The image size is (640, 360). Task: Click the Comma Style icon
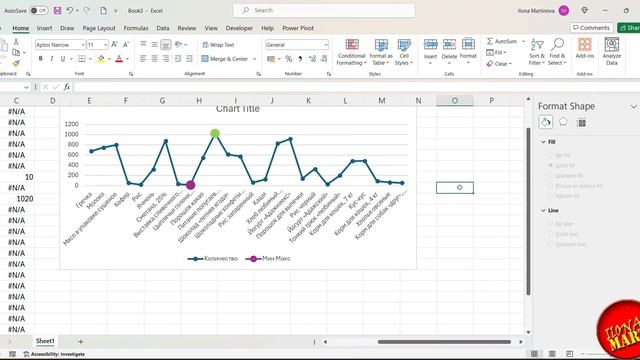click(300, 59)
